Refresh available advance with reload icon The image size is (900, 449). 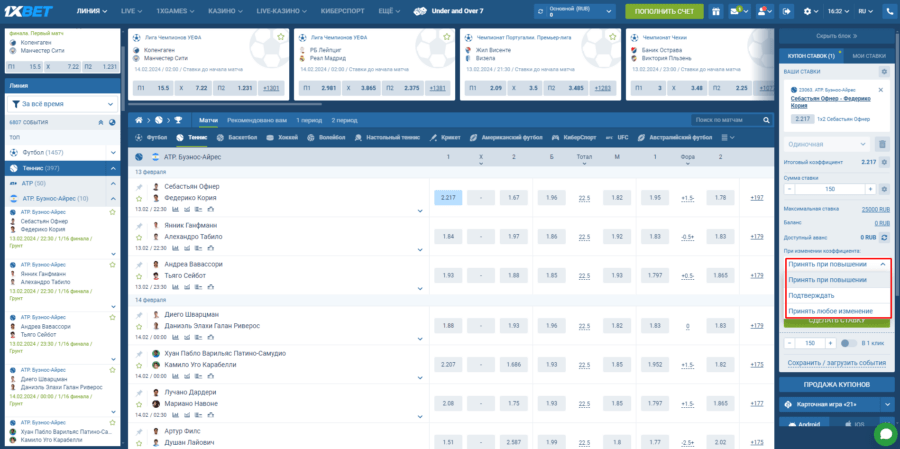[x=883, y=237]
